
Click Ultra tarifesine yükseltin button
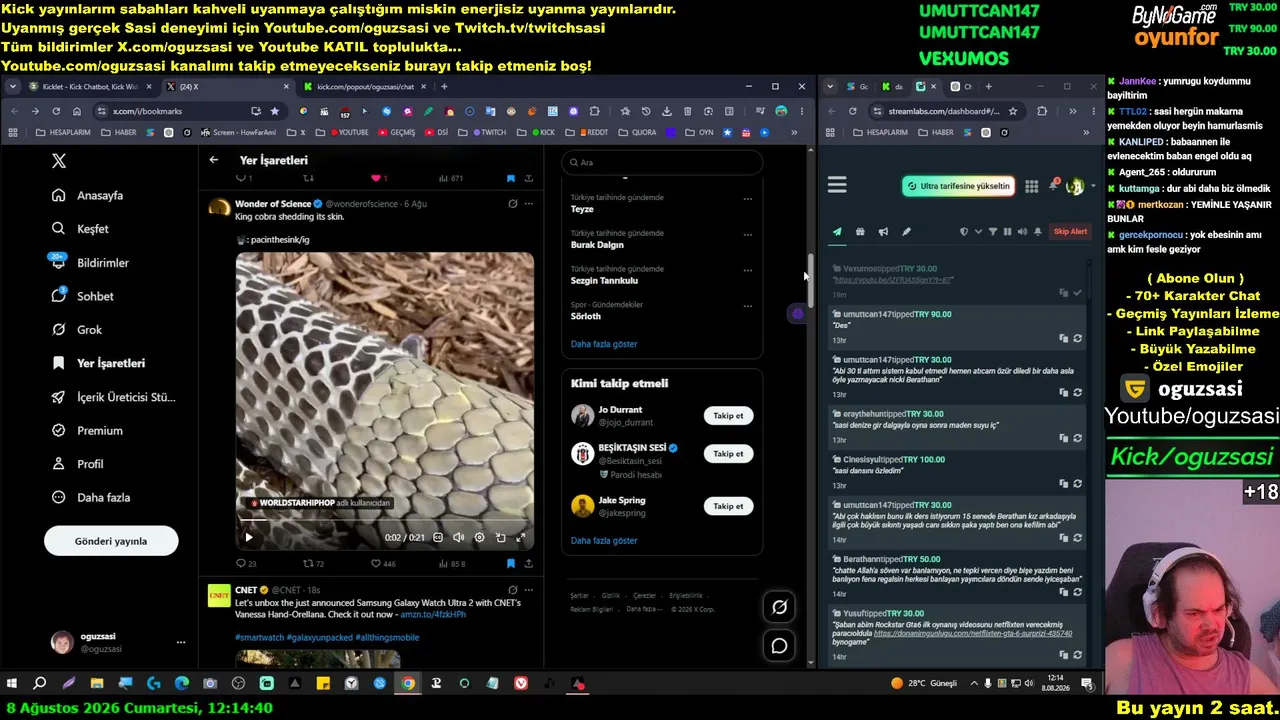[x=958, y=186]
